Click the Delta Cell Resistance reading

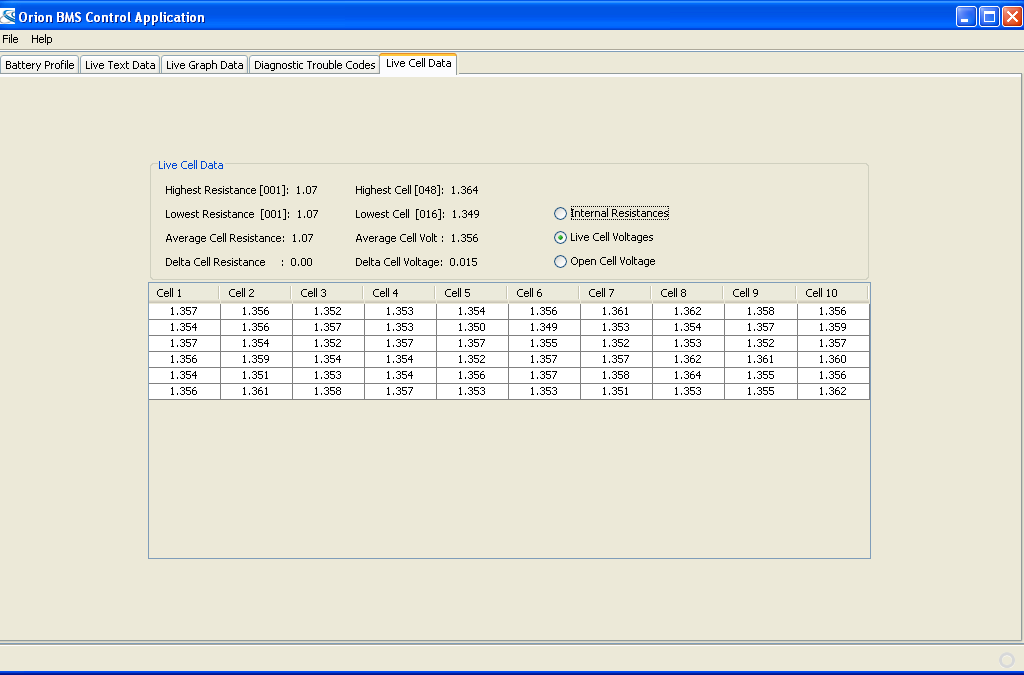click(238, 262)
